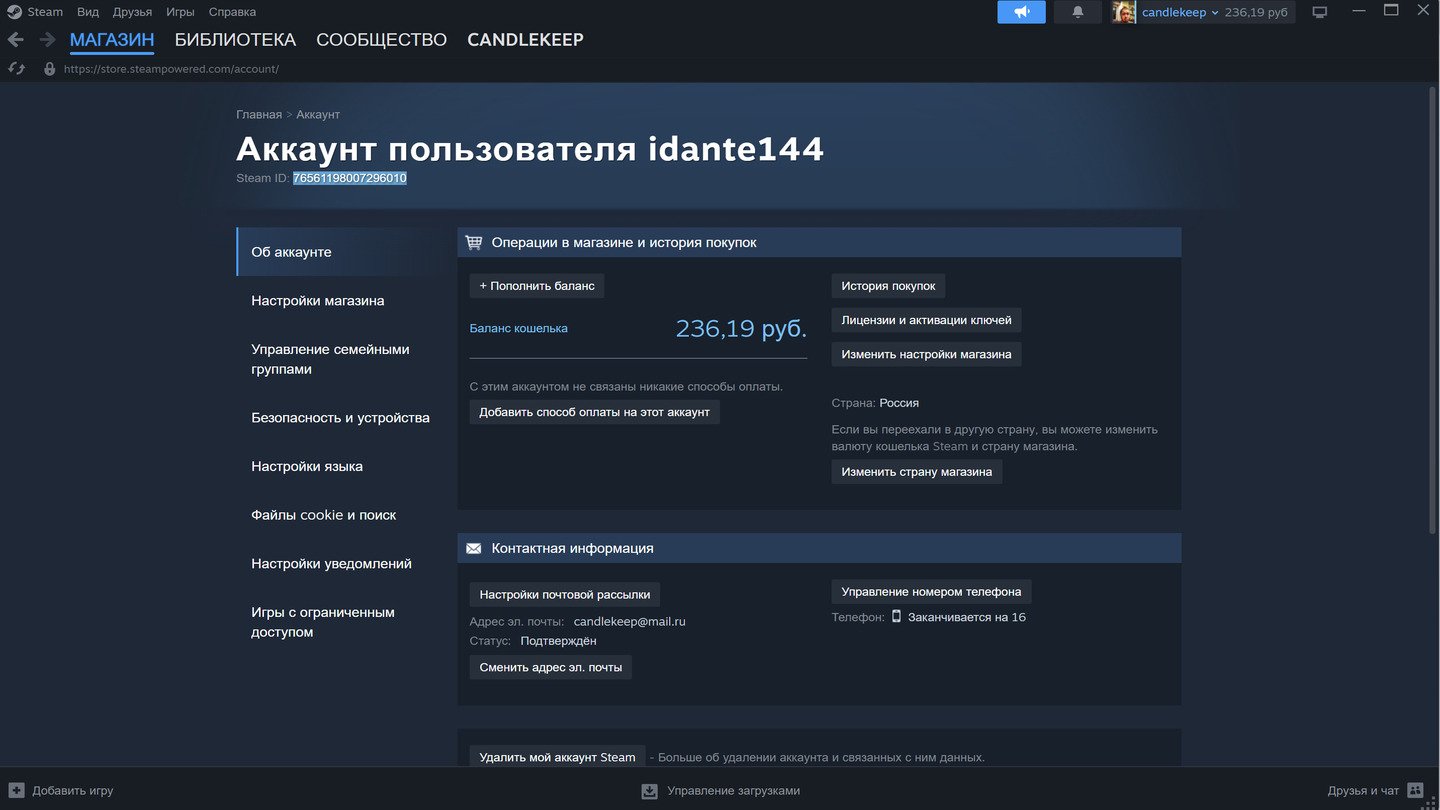Open Лицензии и активации ключей
This screenshot has width=1440, height=810.
pos(926,320)
